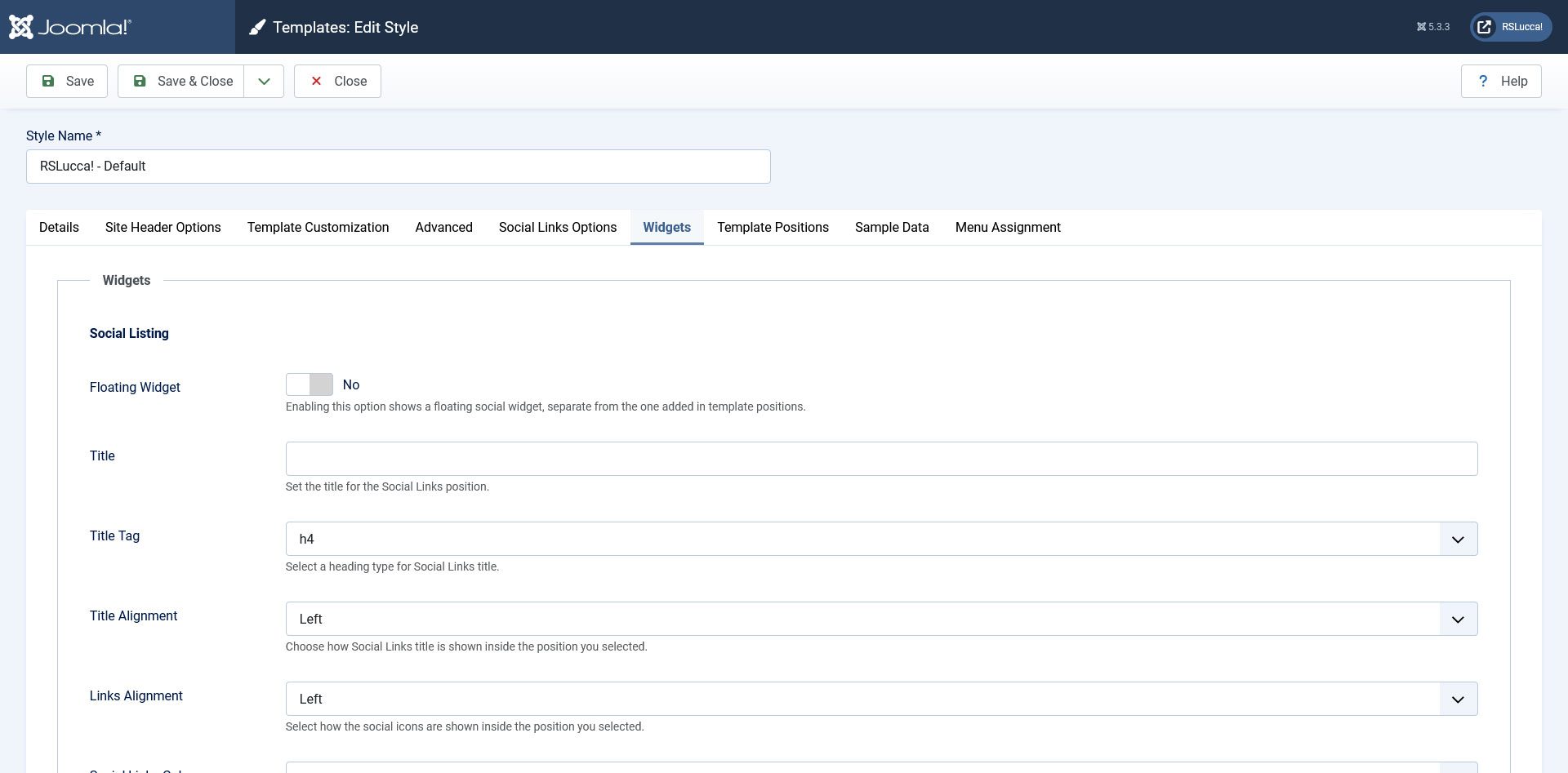Go to the Menu Assignment tab
This screenshot has width=1568, height=773.
(x=1007, y=227)
